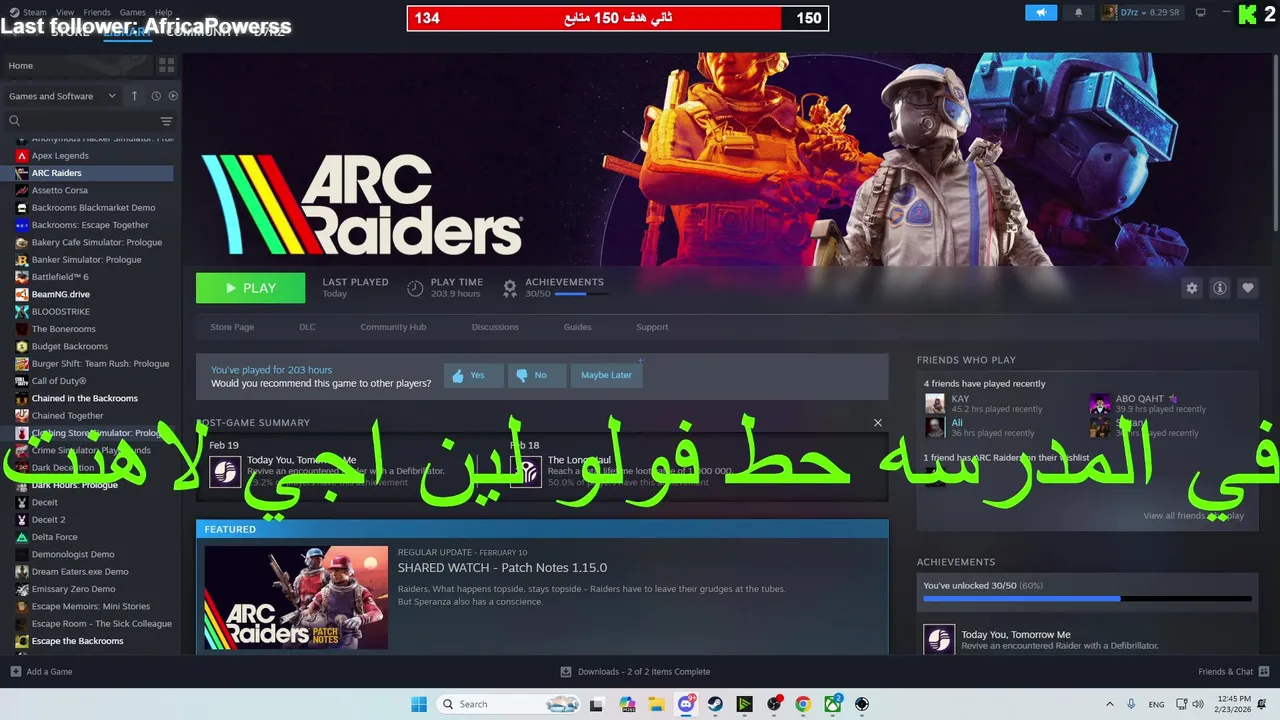Switch to Big Picture mode monitor icon

[x=1201, y=13]
